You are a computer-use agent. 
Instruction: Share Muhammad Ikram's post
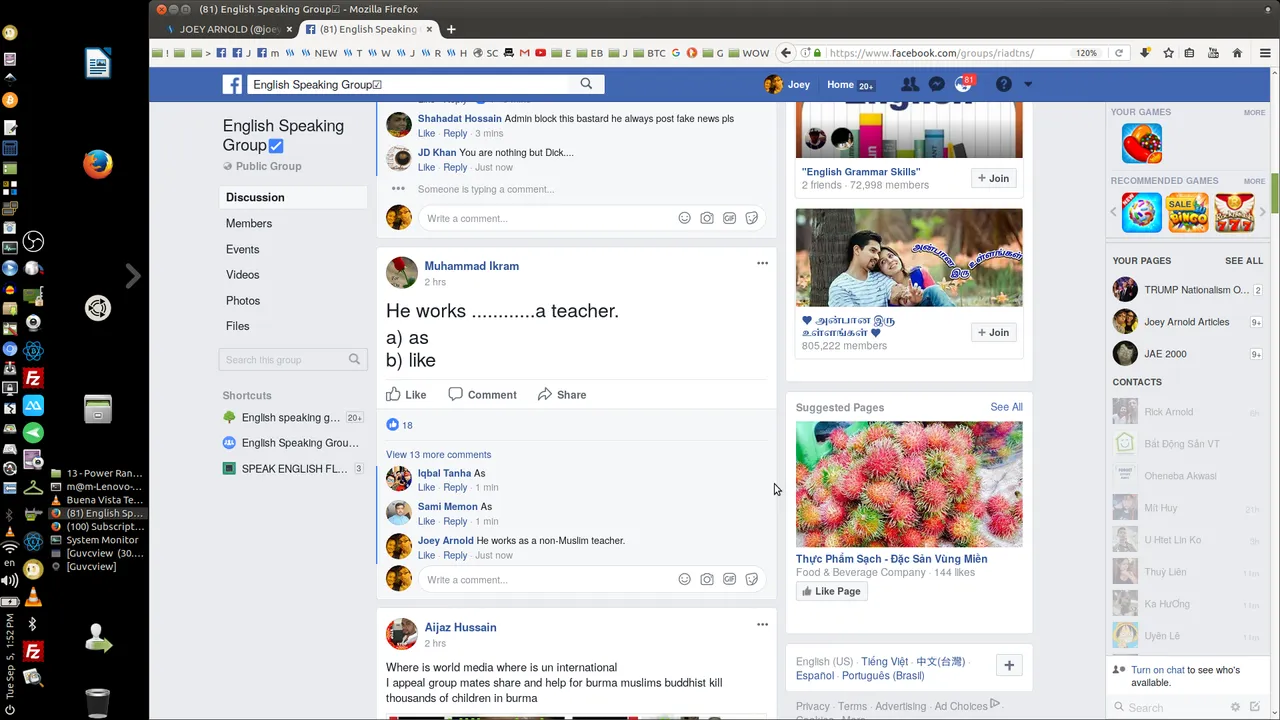[561, 394]
